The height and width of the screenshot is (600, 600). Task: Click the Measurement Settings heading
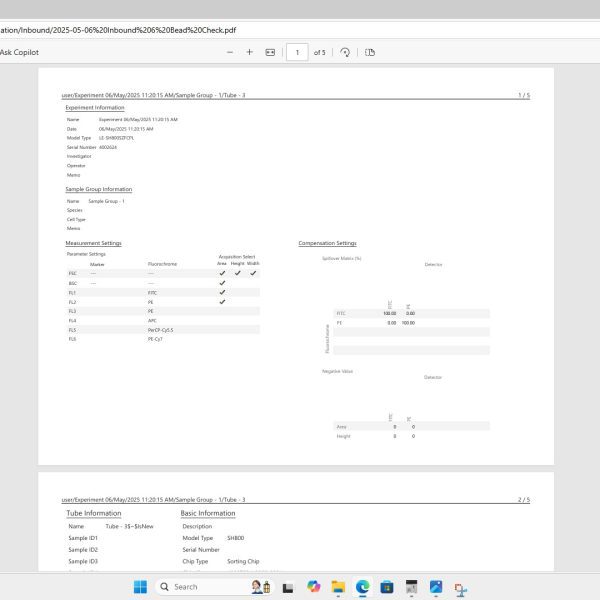[94, 243]
